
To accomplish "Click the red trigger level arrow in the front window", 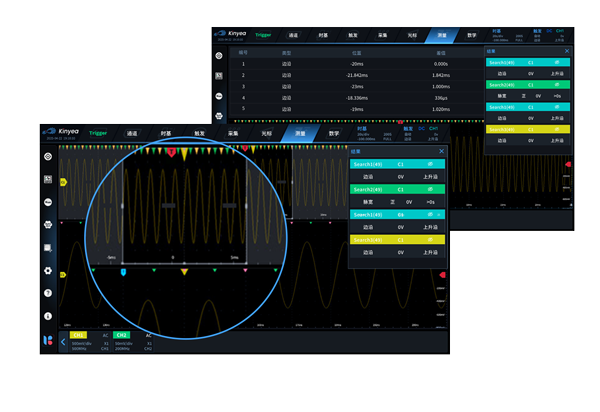I will (442, 275).
